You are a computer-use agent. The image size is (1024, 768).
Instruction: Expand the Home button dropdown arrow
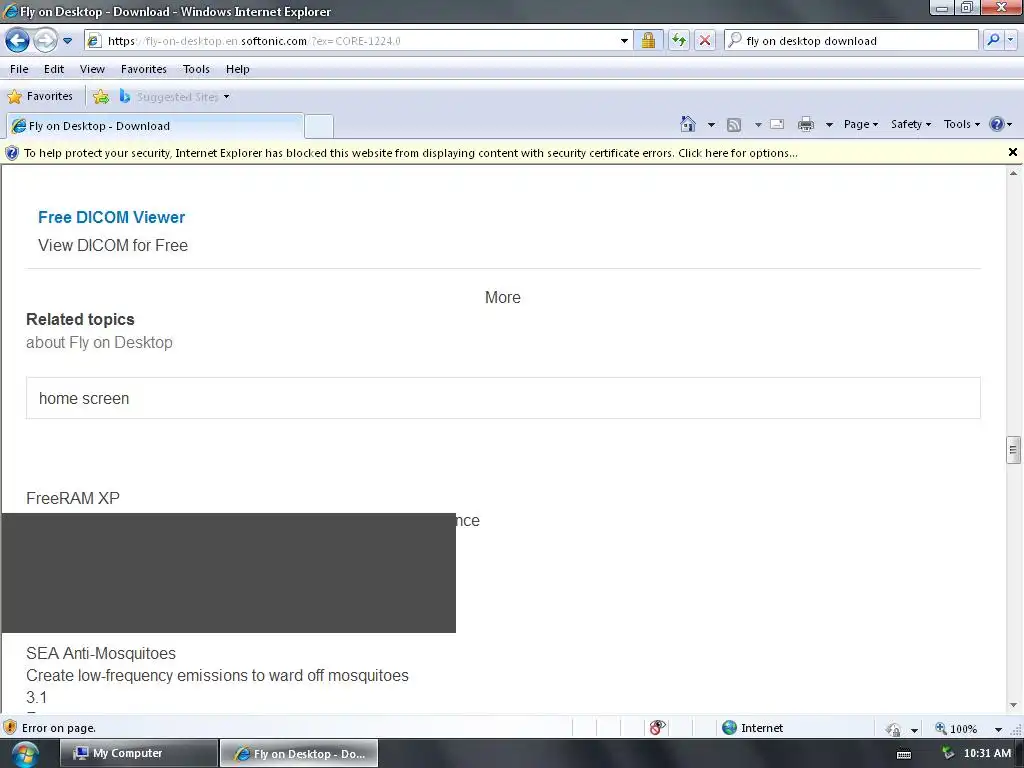(x=711, y=124)
